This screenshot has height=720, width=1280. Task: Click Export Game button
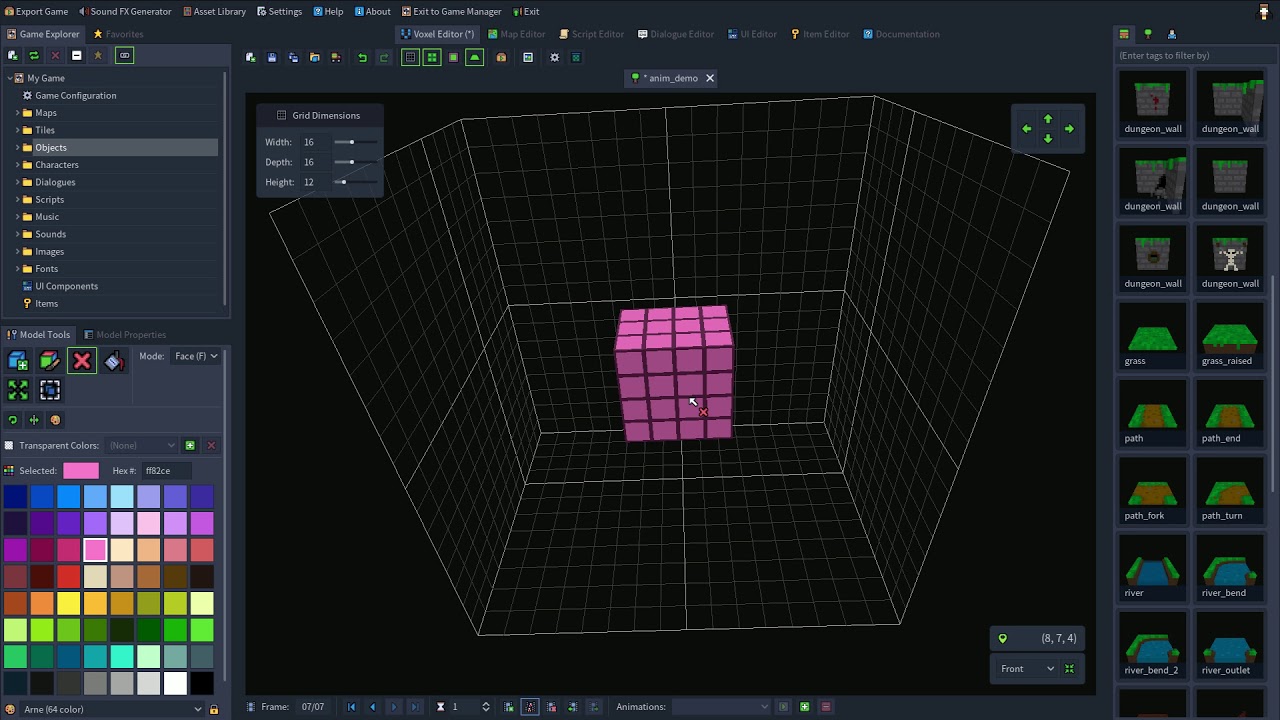36,11
